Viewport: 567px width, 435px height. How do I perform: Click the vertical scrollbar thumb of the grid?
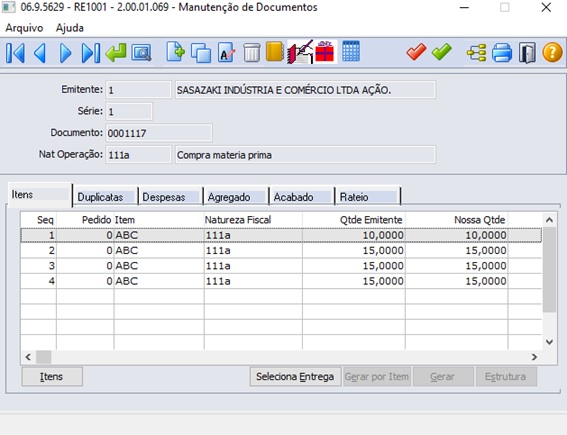pos(549,270)
